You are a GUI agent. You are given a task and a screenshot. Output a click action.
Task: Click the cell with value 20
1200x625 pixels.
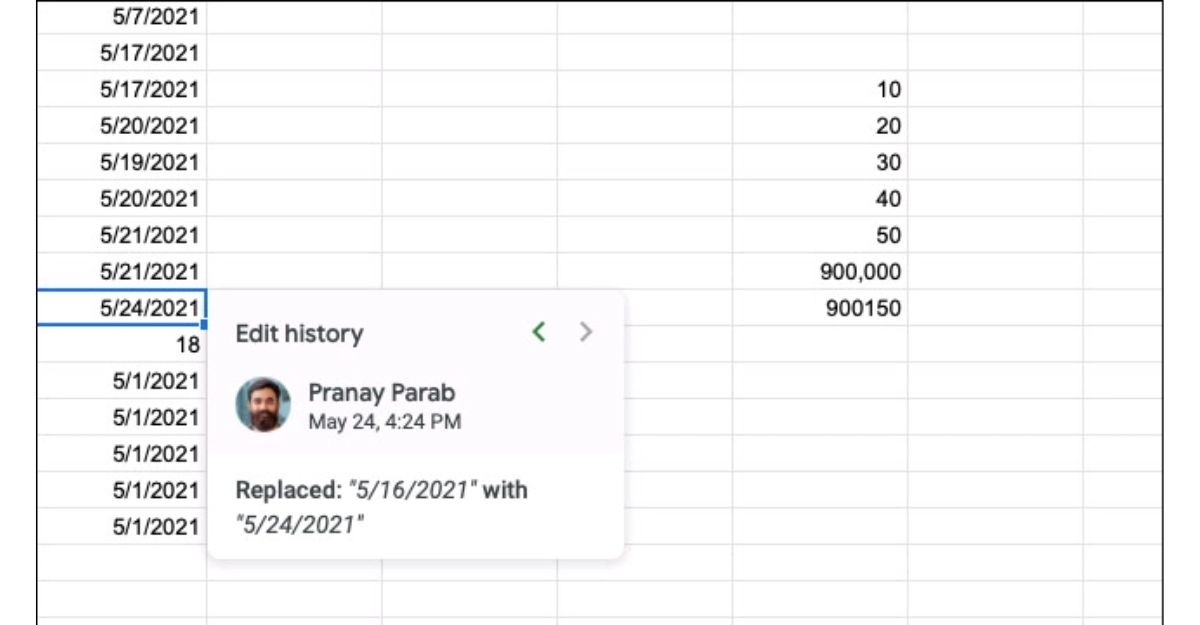tap(820, 126)
